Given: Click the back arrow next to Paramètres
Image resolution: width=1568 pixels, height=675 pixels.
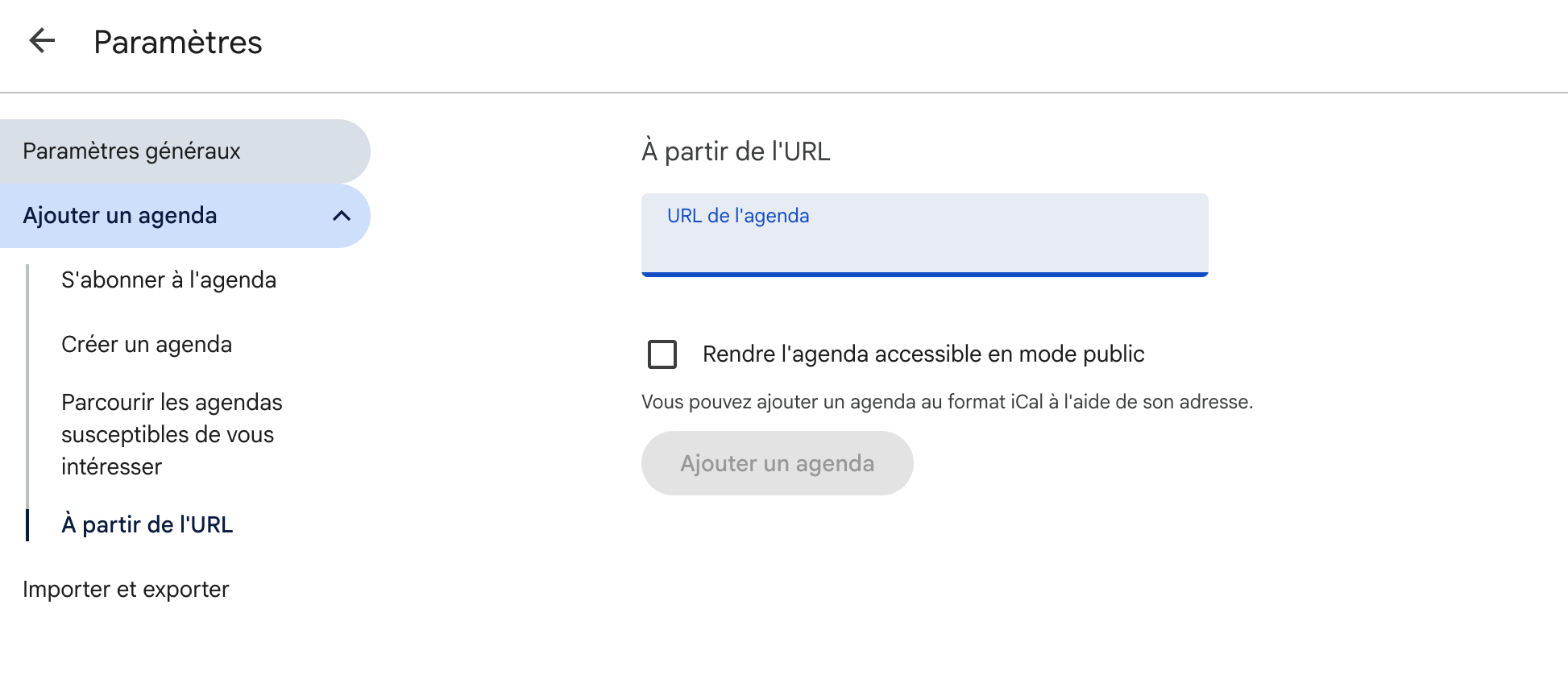Looking at the screenshot, I should 42,40.
